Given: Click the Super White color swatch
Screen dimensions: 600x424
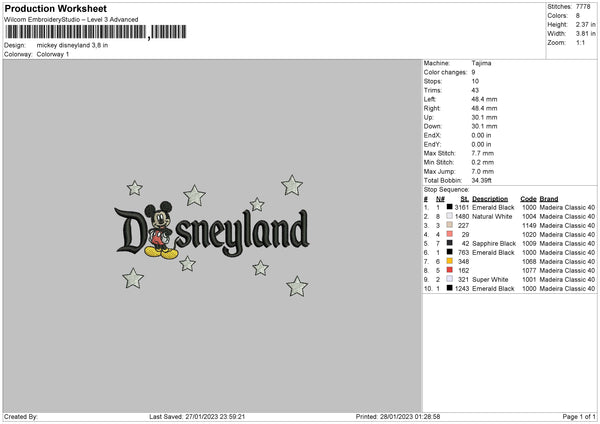Looking at the screenshot, I should click(450, 279).
